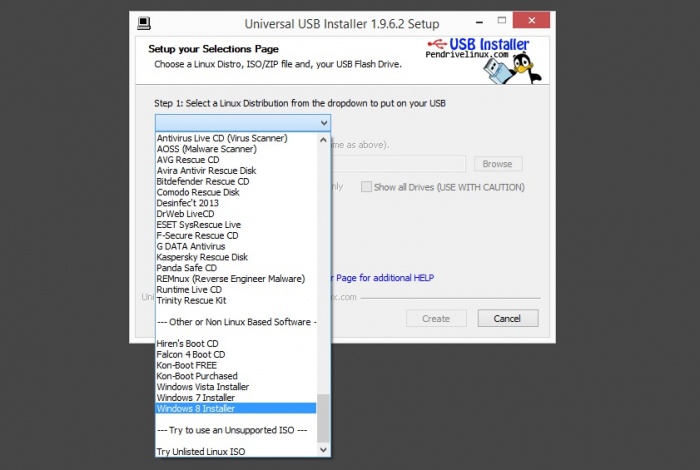Select Runtime Live CD
The image size is (700, 470).
click(236, 290)
